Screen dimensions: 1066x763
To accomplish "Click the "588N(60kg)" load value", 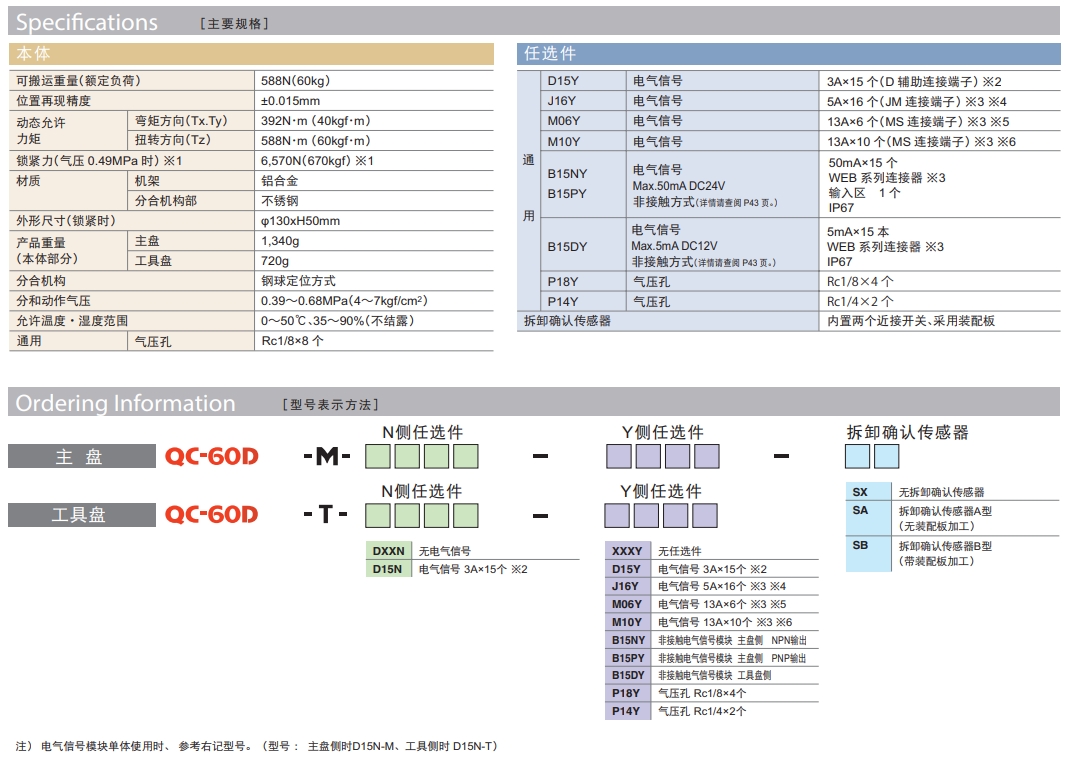I will pos(295,81).
